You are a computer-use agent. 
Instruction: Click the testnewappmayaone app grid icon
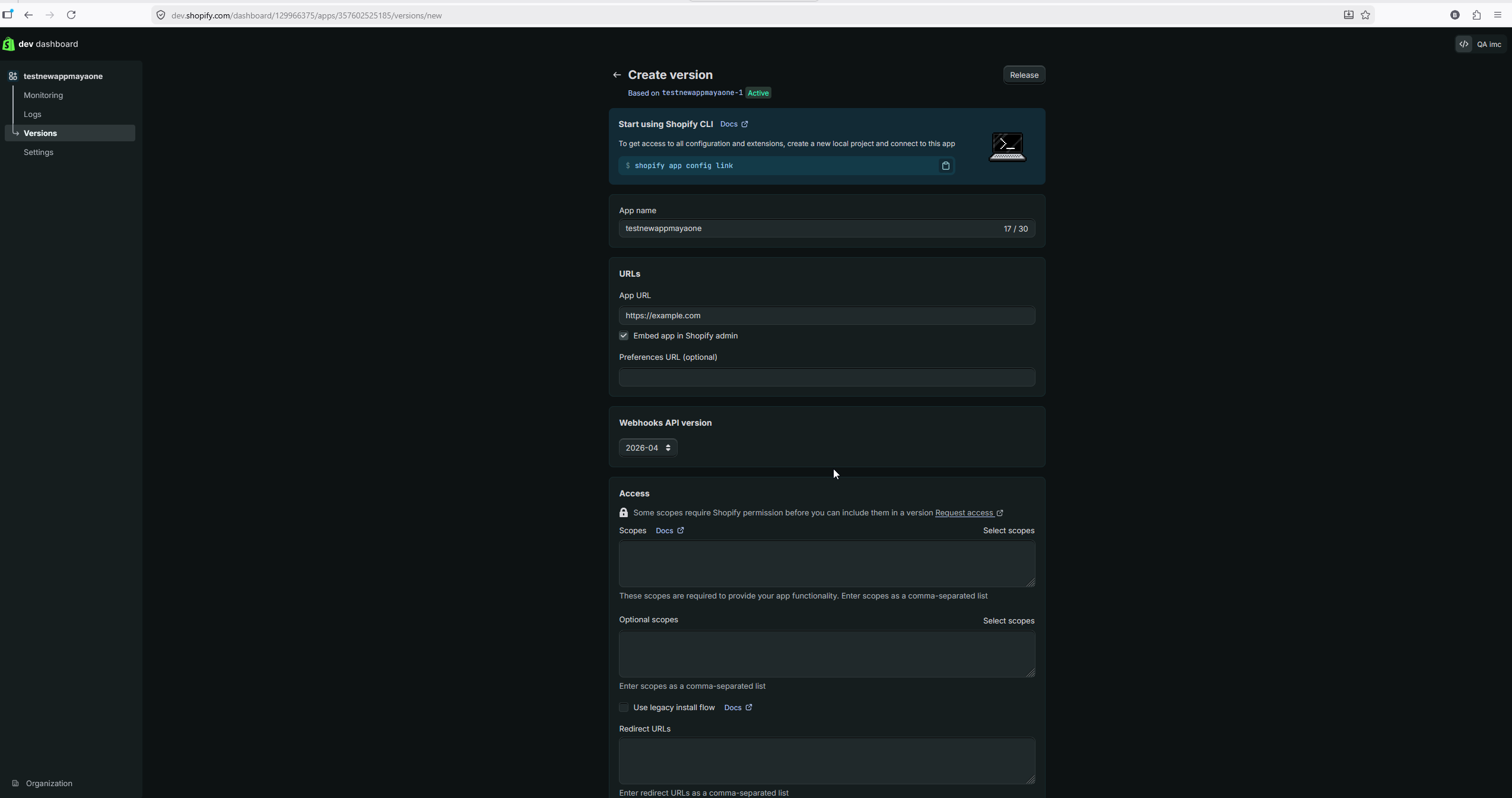pos(13,76)
